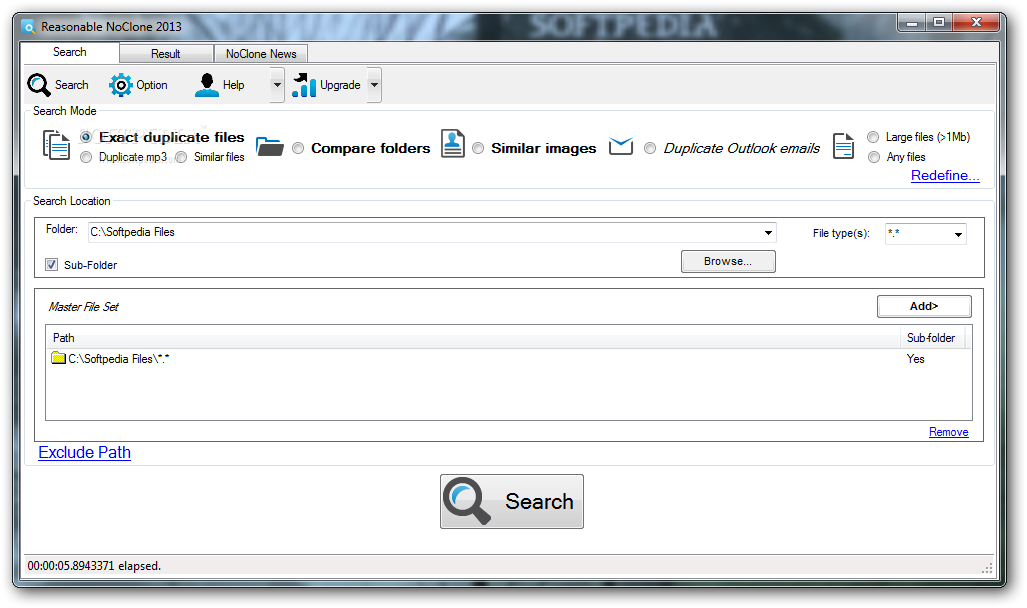Screen dimensions: 1027x608
Task: Switch to the Search tab
Action: pyautogui.click(x=69, y=52)
